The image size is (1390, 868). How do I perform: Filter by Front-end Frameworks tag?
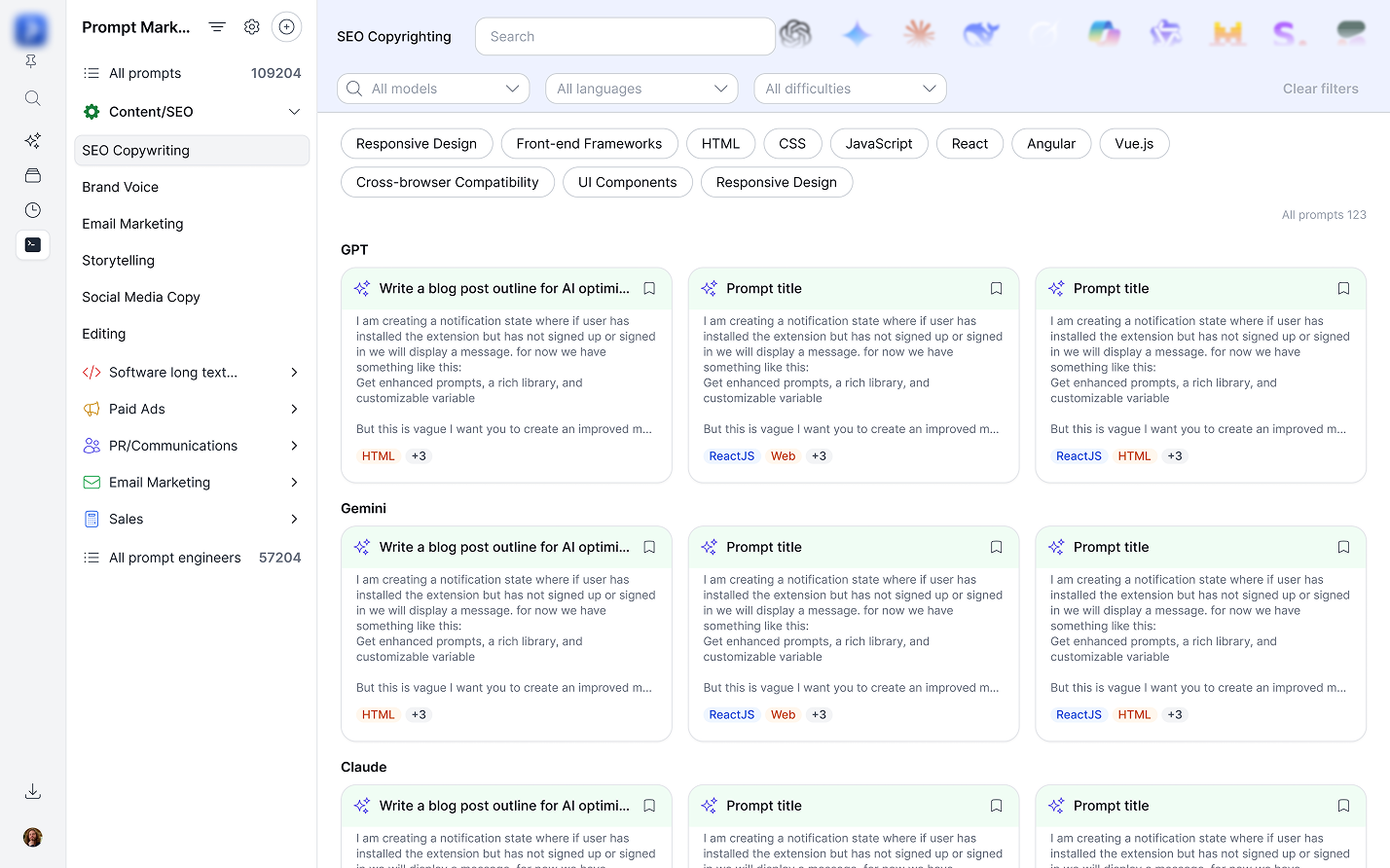(589, 144)
